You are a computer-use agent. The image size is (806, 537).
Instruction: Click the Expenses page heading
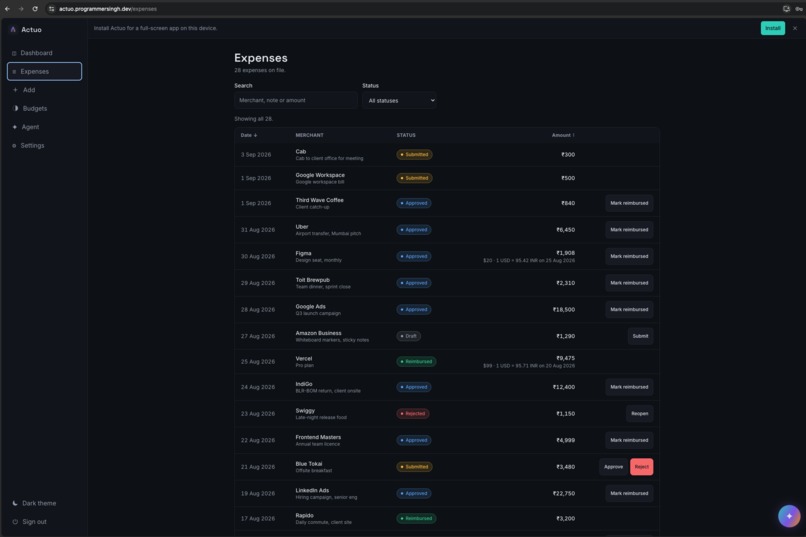pos(261,58)
